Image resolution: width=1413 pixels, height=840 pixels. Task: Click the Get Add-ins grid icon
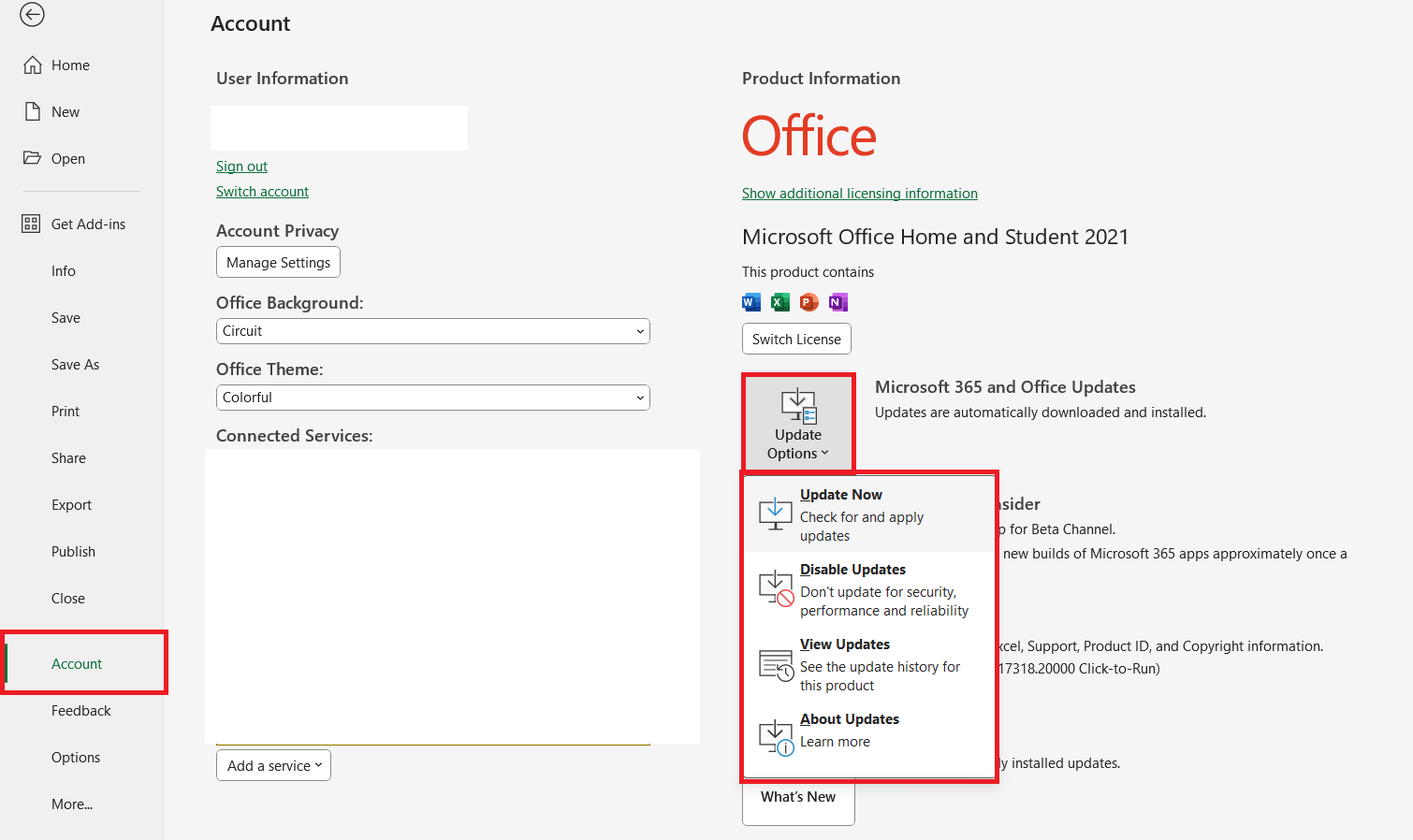click(31, 224)
